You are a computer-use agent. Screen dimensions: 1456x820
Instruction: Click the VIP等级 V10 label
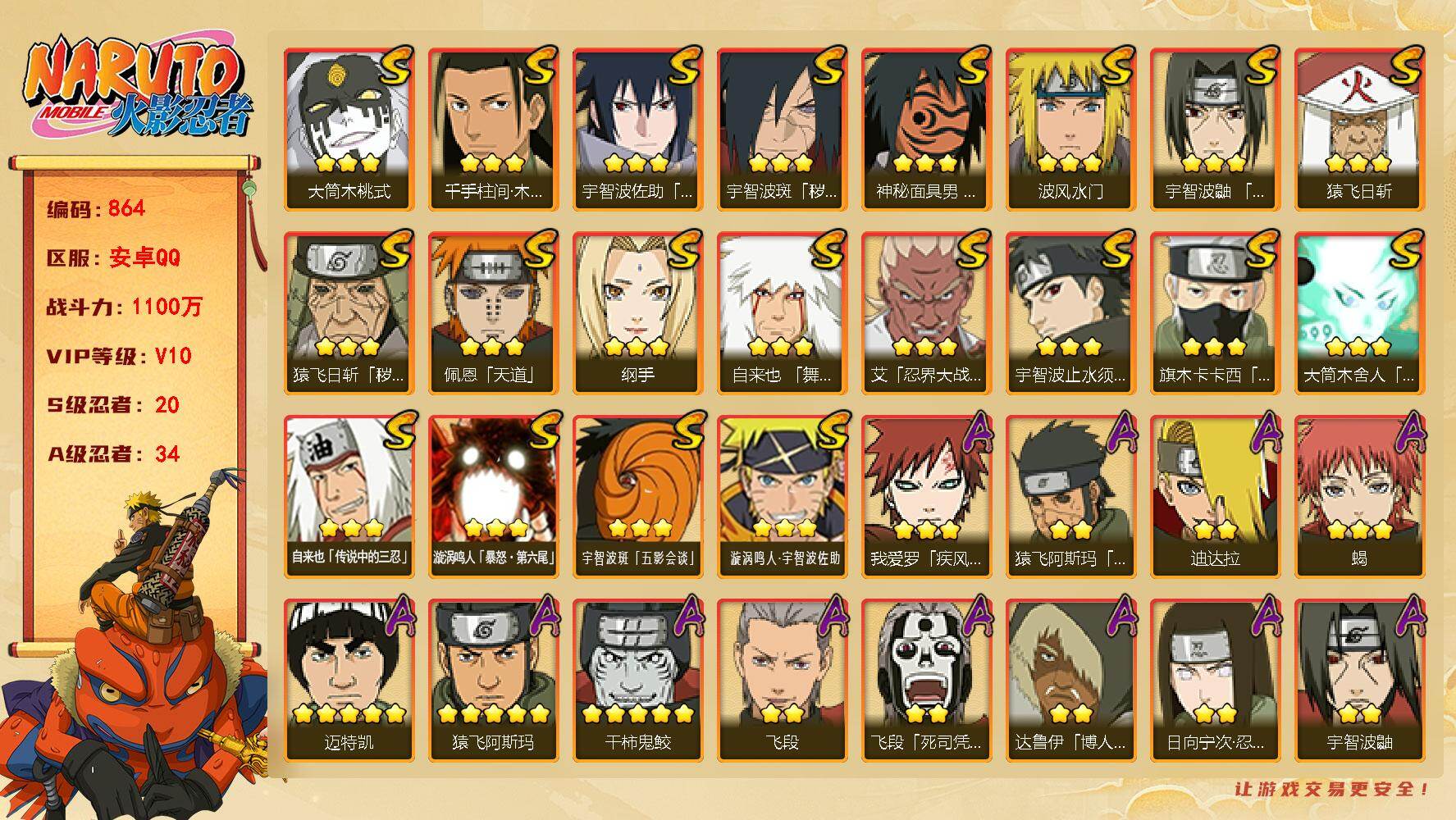point(119,356)
